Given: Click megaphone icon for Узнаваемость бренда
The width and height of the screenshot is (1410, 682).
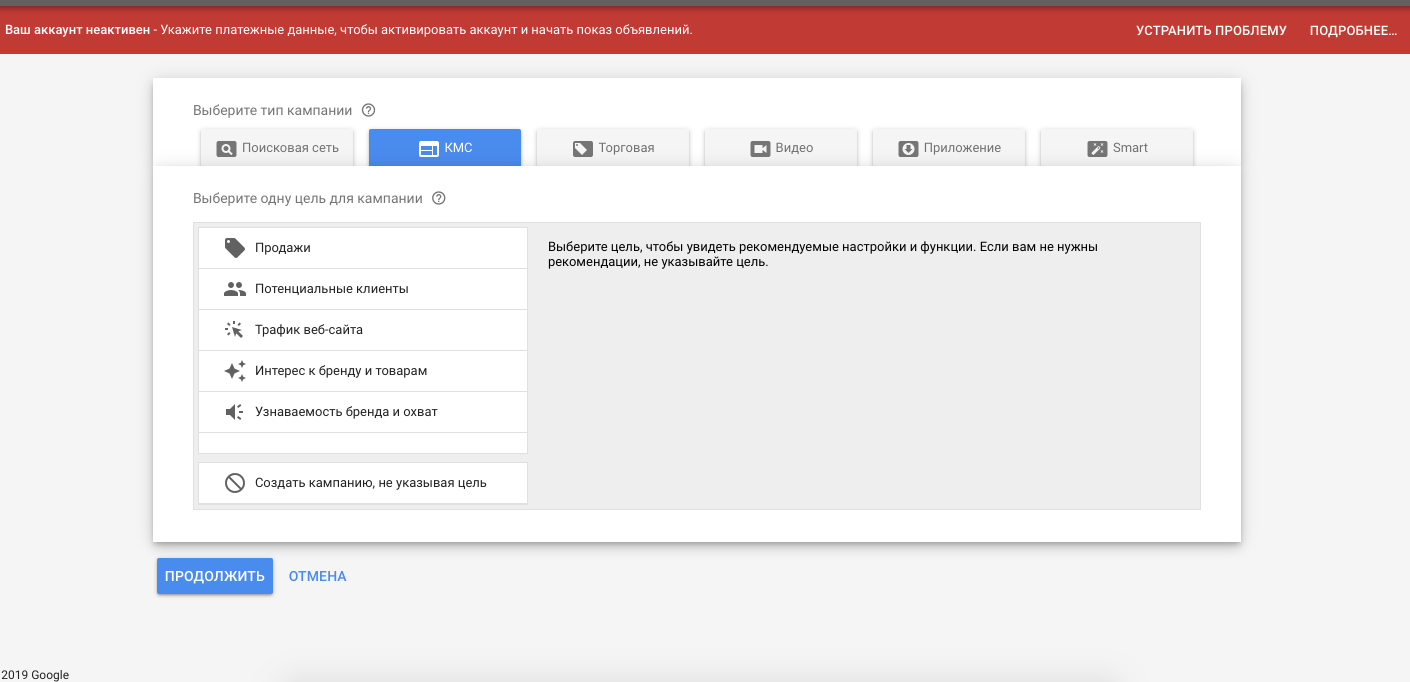Looking at the screenshot, I should tap(235, 412).
